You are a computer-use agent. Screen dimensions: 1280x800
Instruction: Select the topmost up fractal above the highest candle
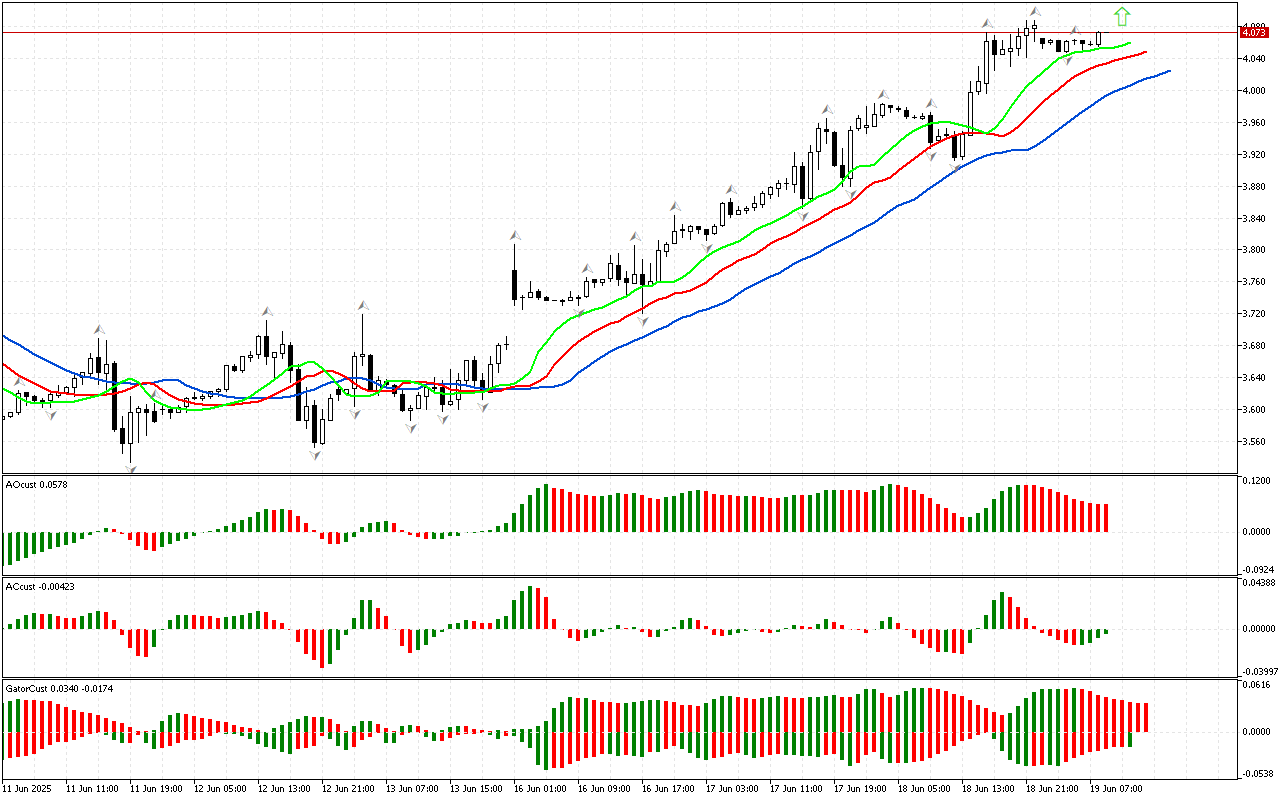[x=1034, y=12]
